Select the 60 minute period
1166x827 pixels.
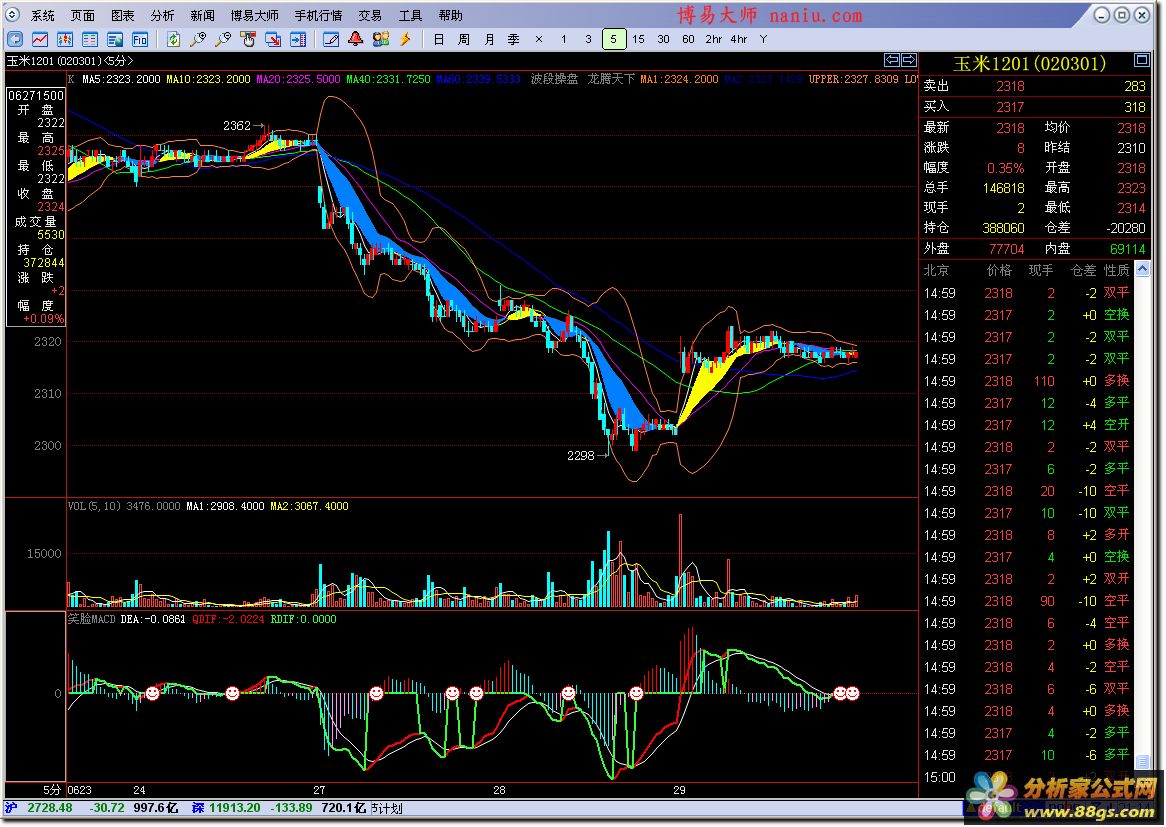(688, 39)
